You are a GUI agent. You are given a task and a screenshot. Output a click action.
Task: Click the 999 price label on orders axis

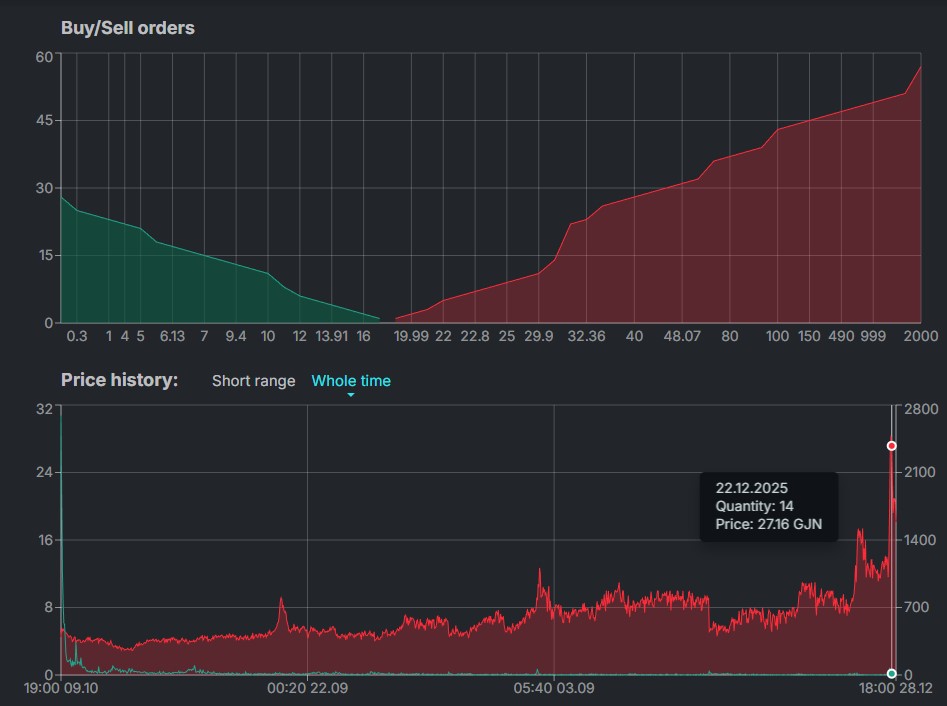point(873,336)
